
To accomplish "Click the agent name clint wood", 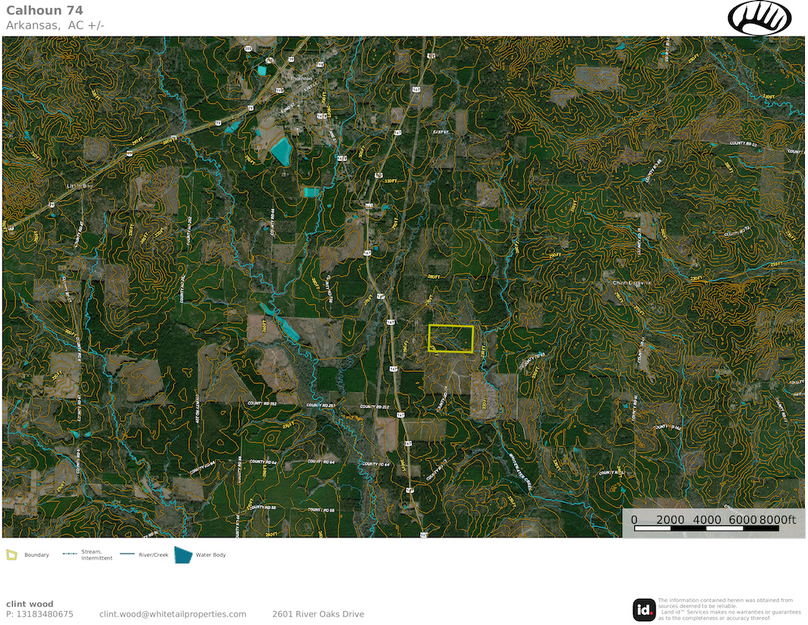I will 29,603.
